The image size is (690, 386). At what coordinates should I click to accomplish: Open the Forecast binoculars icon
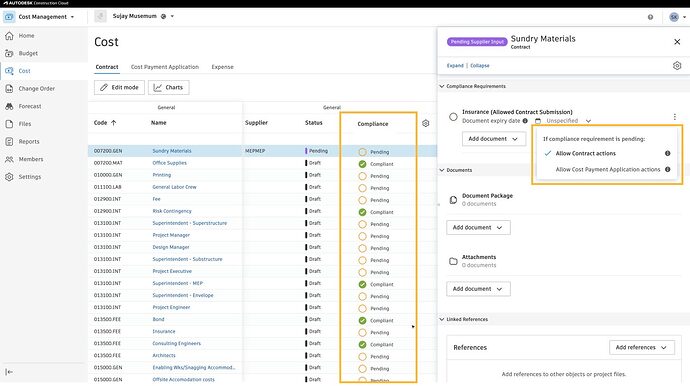(x=9, y=106)
